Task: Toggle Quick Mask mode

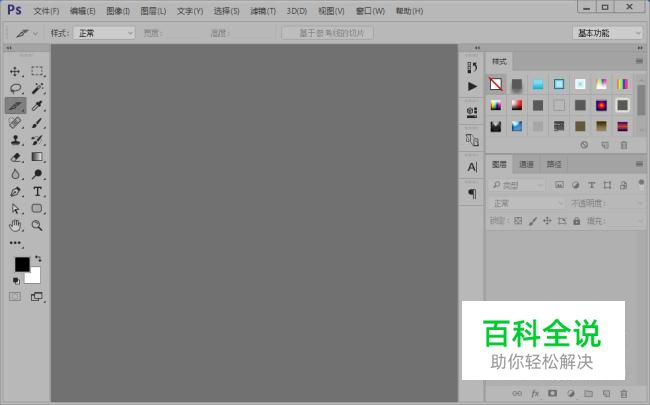Action: [15, 296]
